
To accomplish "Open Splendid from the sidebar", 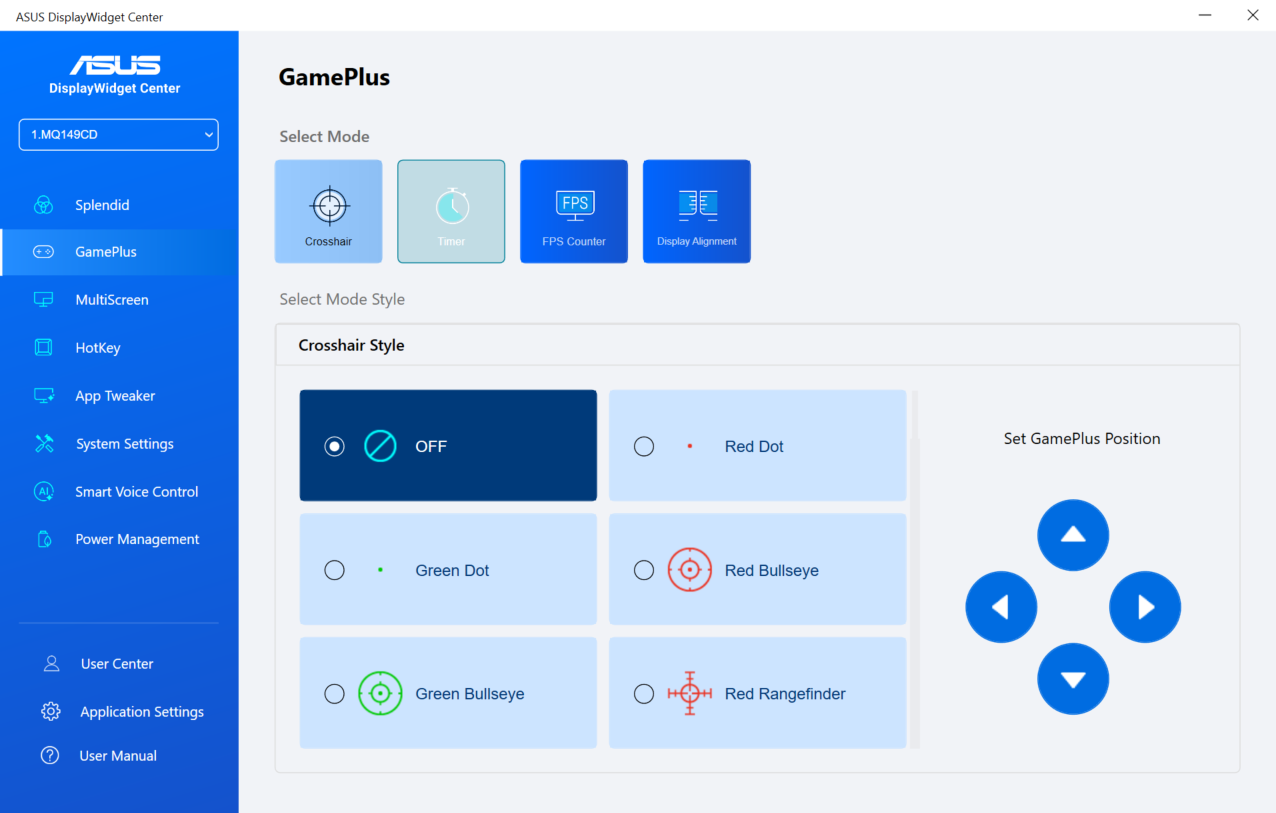I will coord(102,205).
